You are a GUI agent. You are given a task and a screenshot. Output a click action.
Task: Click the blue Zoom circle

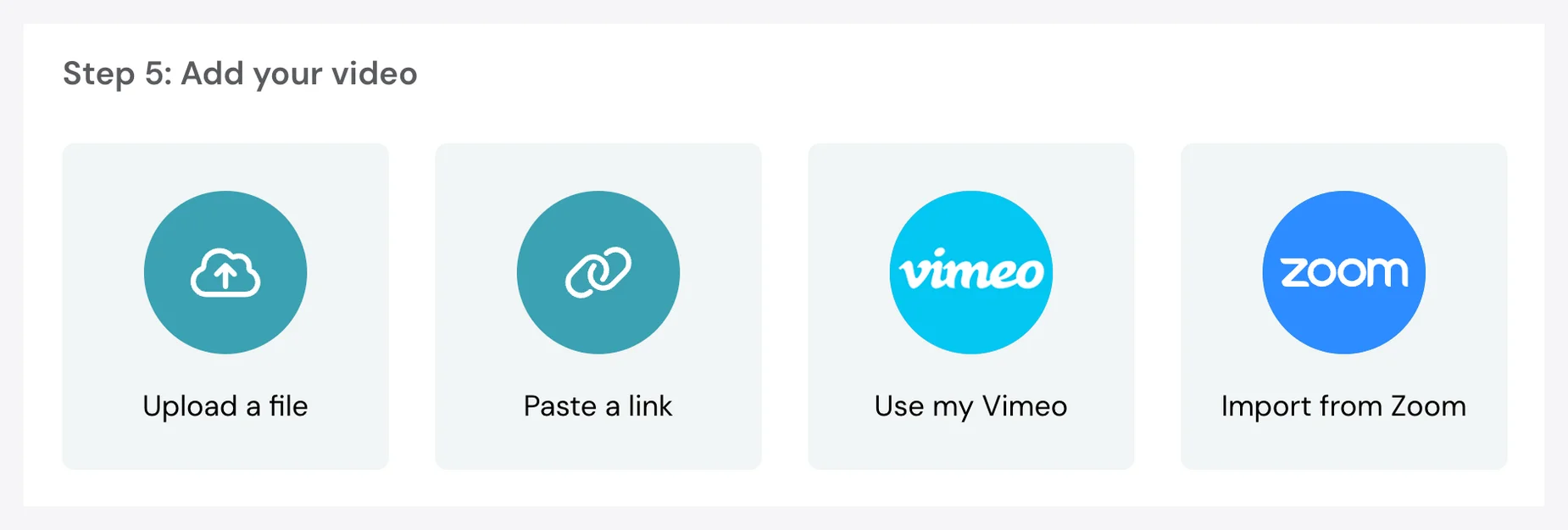click(1344, 272)
